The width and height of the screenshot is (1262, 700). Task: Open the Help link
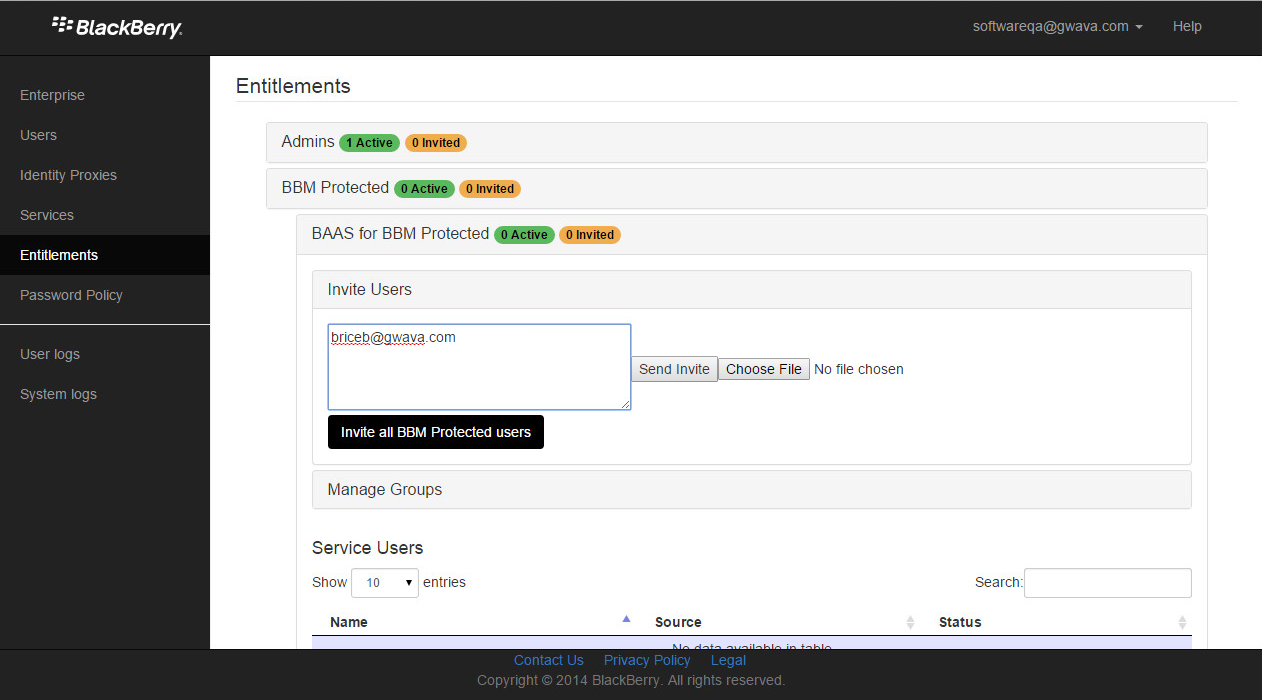pyautogui.click(x=1187, y=27)
